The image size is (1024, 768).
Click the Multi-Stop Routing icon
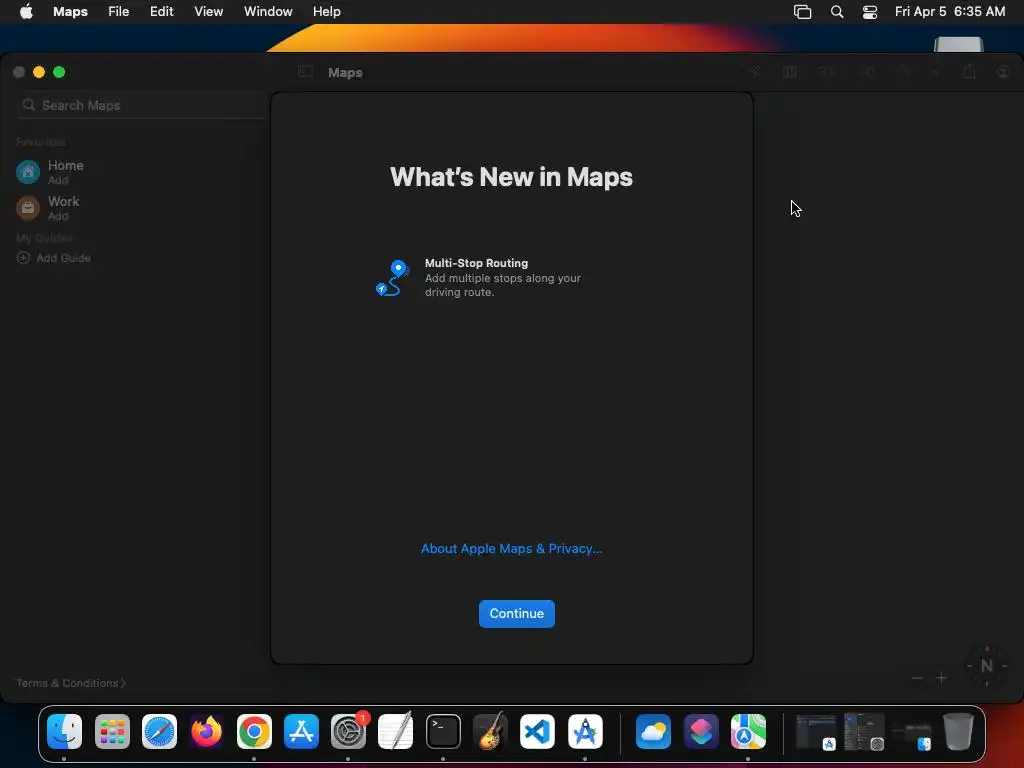tap(392, 278)
